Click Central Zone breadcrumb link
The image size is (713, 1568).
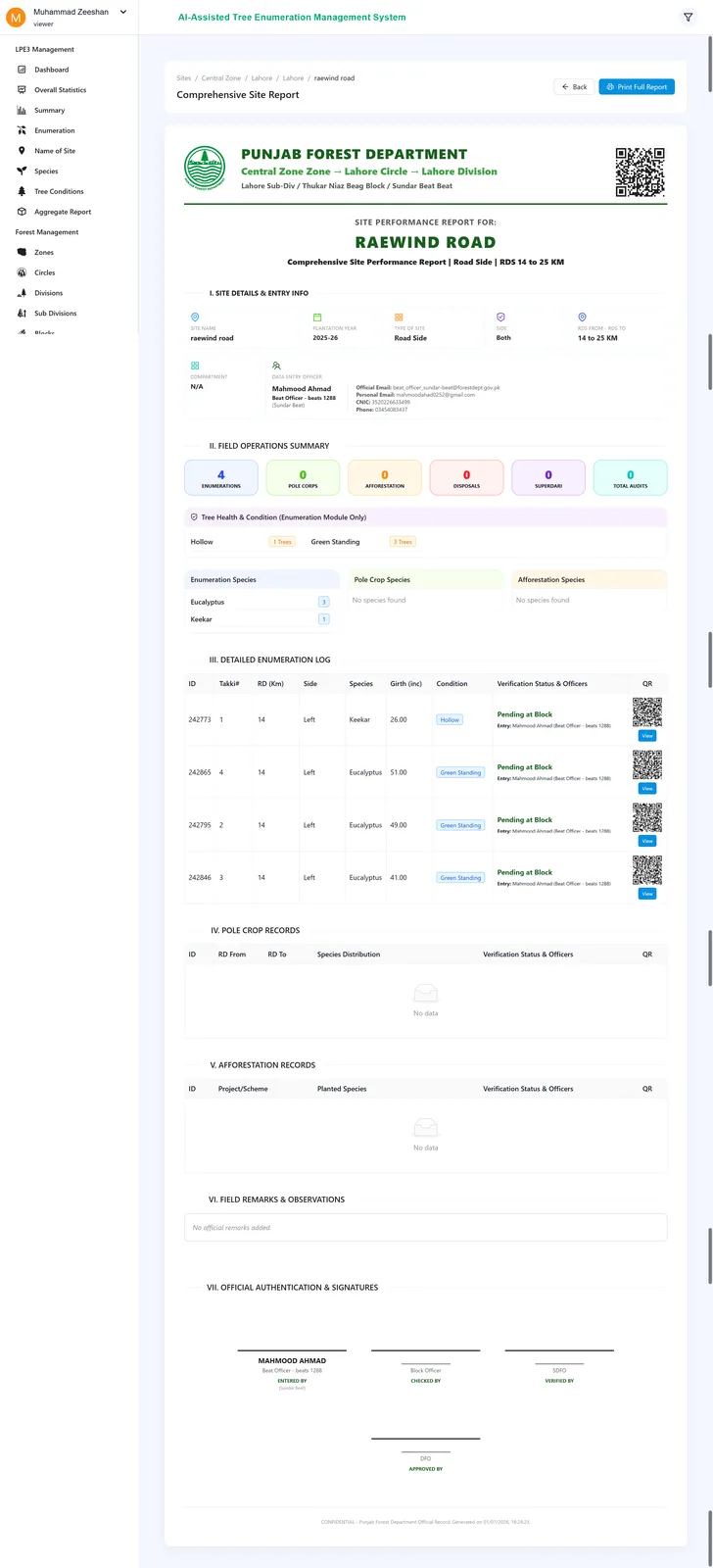221,78
